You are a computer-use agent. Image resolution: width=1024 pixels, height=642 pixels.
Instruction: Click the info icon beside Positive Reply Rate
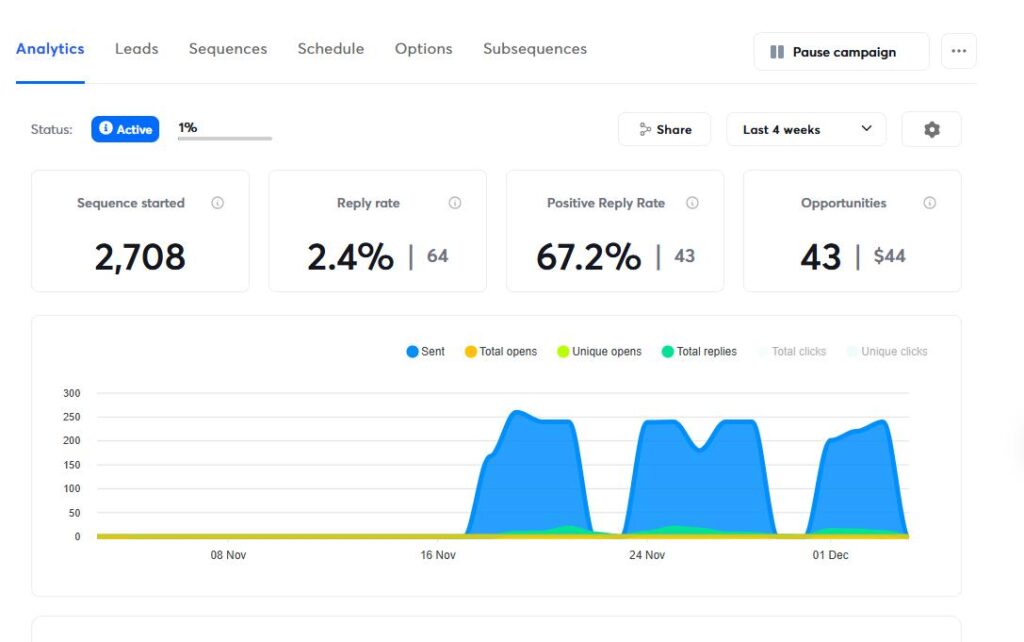(692, 203)
